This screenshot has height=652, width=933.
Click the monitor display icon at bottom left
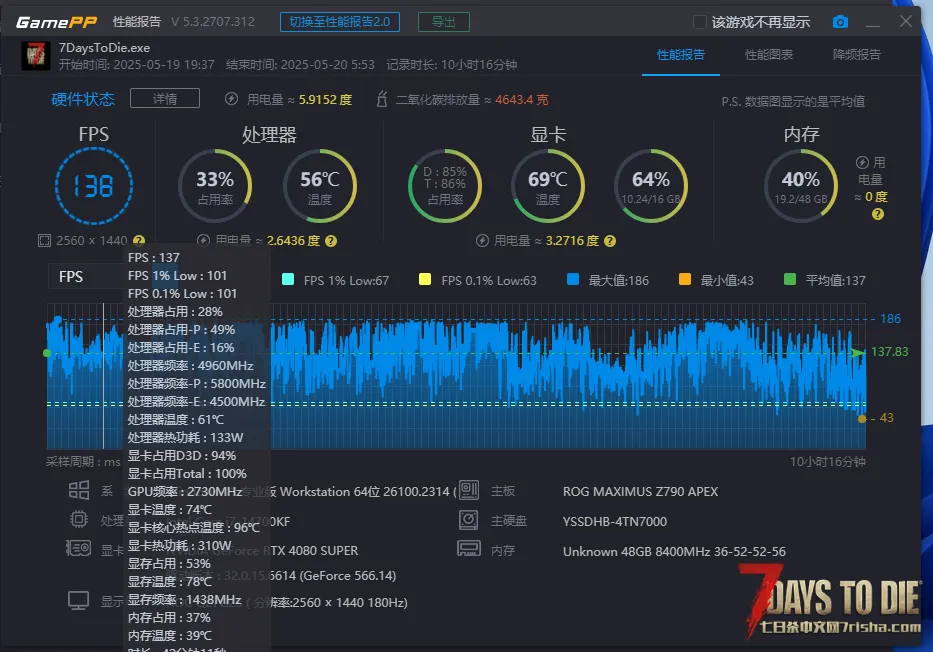[79, 601]
